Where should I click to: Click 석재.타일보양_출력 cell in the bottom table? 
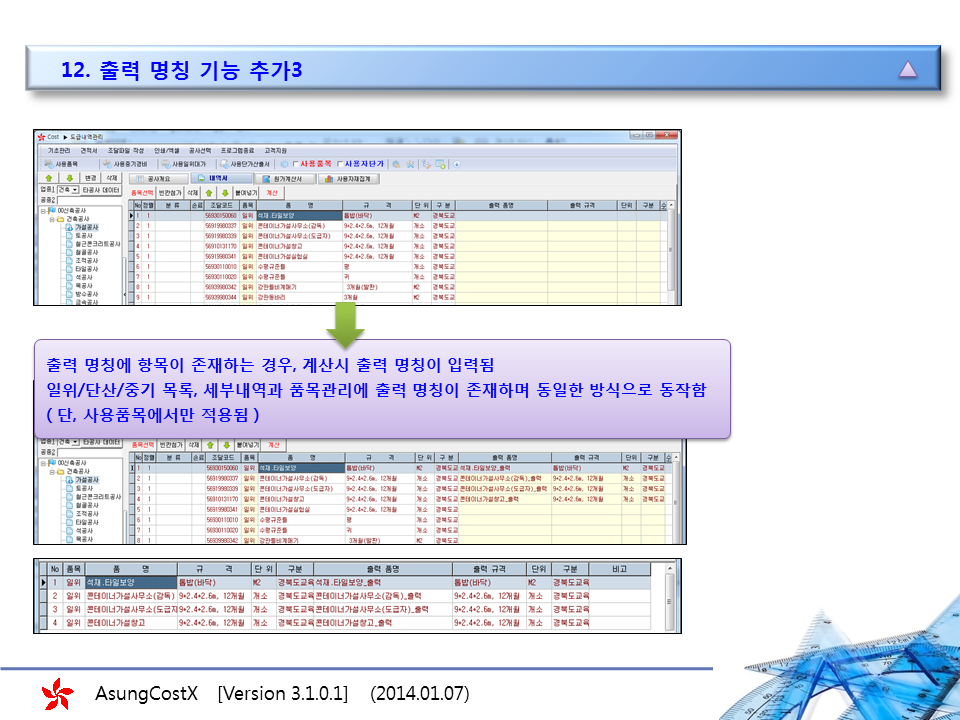[x=383, y=582]
